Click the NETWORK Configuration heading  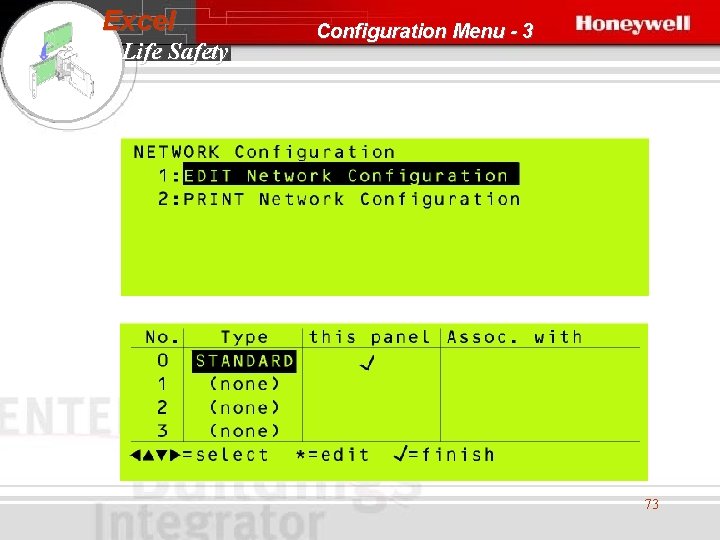[x=264, y=152]
